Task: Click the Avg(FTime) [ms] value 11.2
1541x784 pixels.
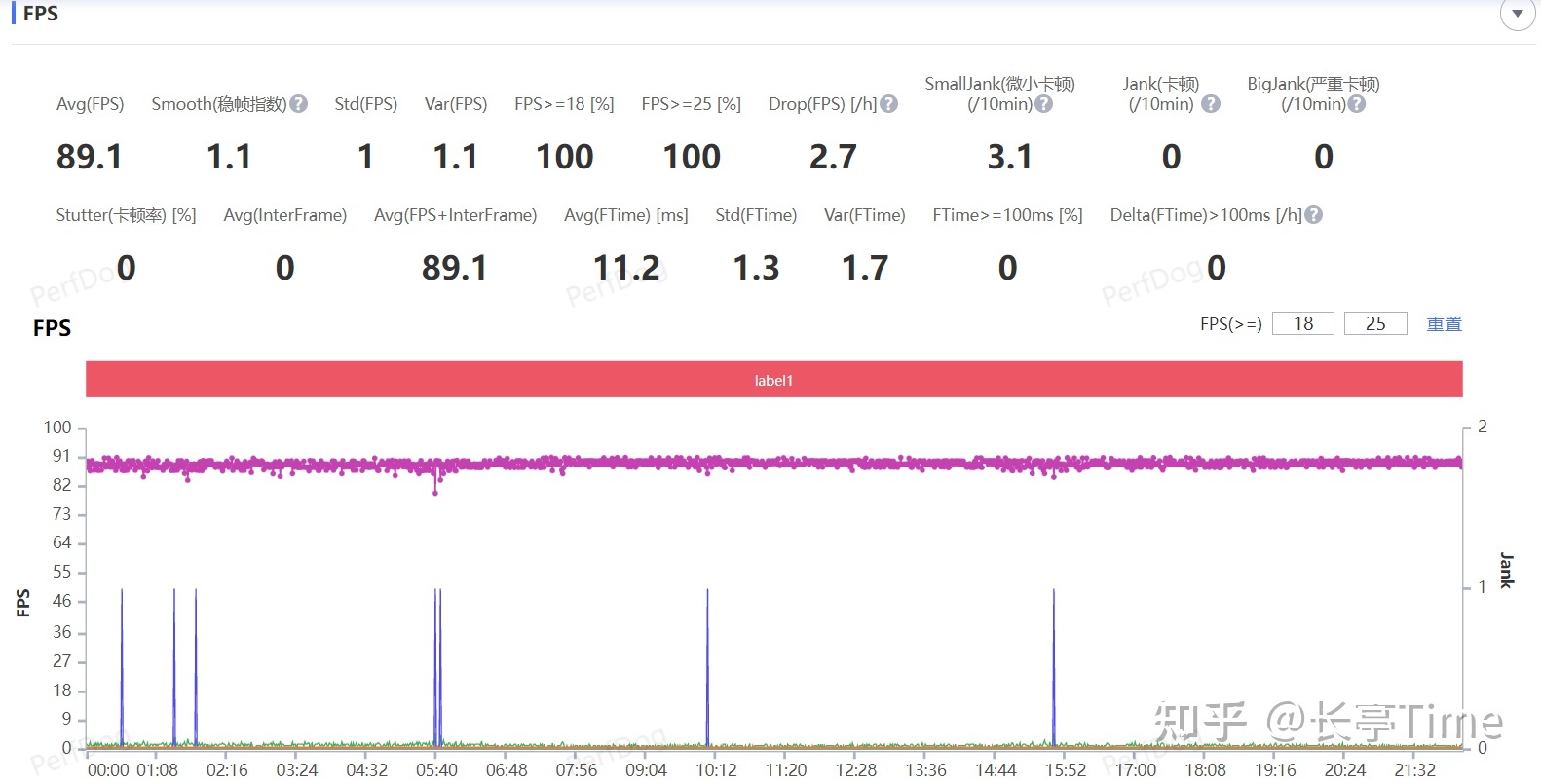Action: 626,268
